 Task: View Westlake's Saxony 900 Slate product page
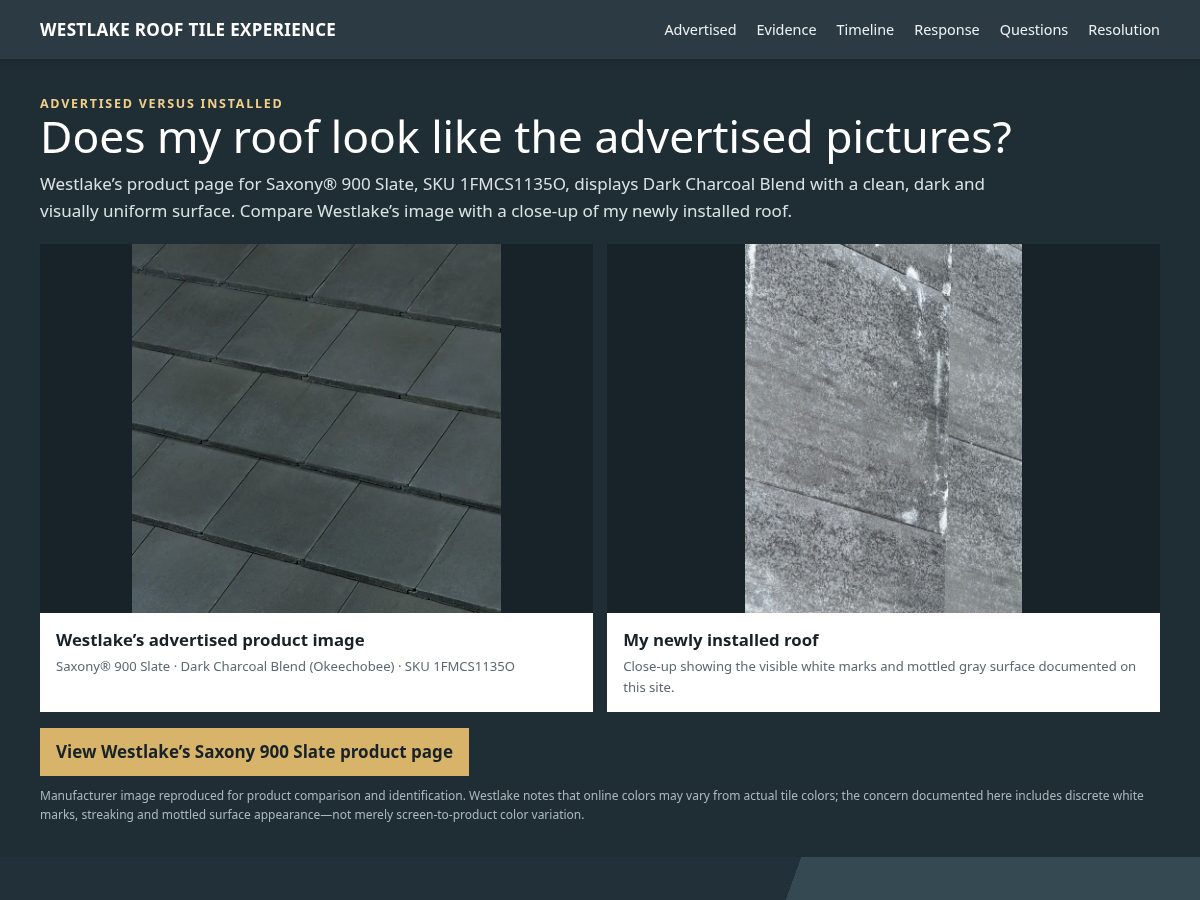coord(254,752)
